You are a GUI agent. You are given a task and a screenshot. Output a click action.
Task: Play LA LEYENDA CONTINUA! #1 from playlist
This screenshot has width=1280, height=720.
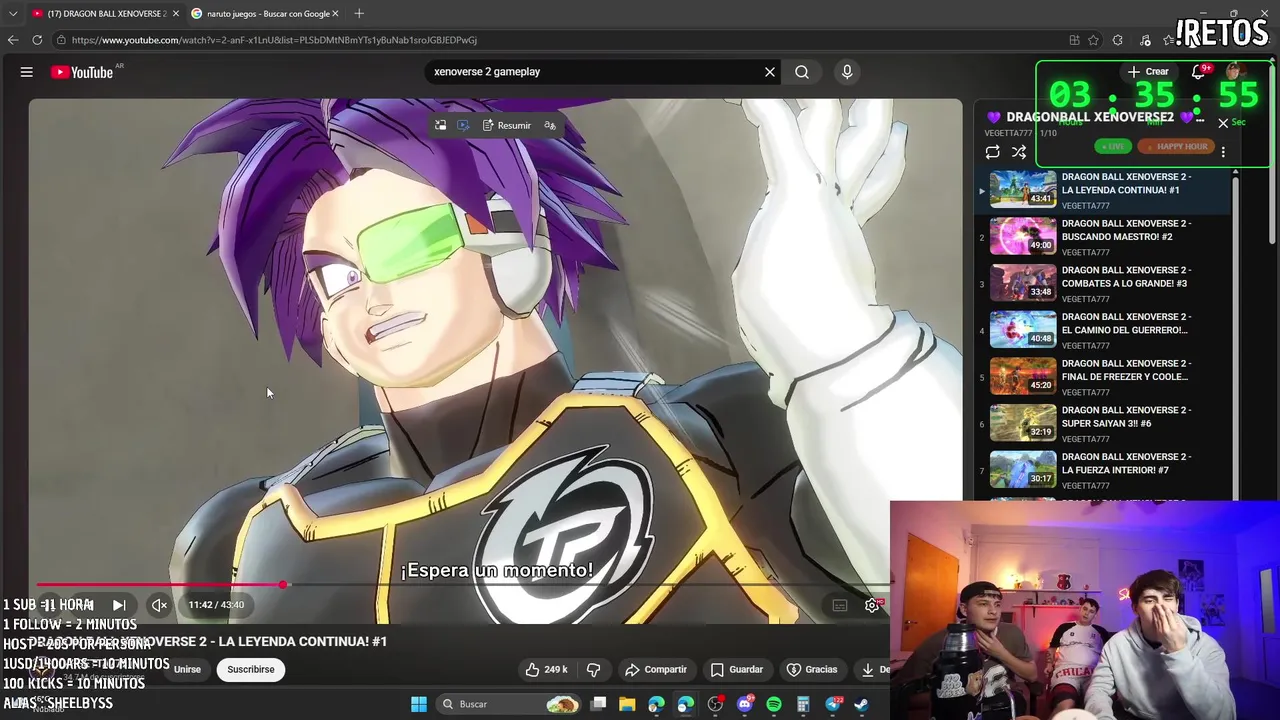[1104, 190]
